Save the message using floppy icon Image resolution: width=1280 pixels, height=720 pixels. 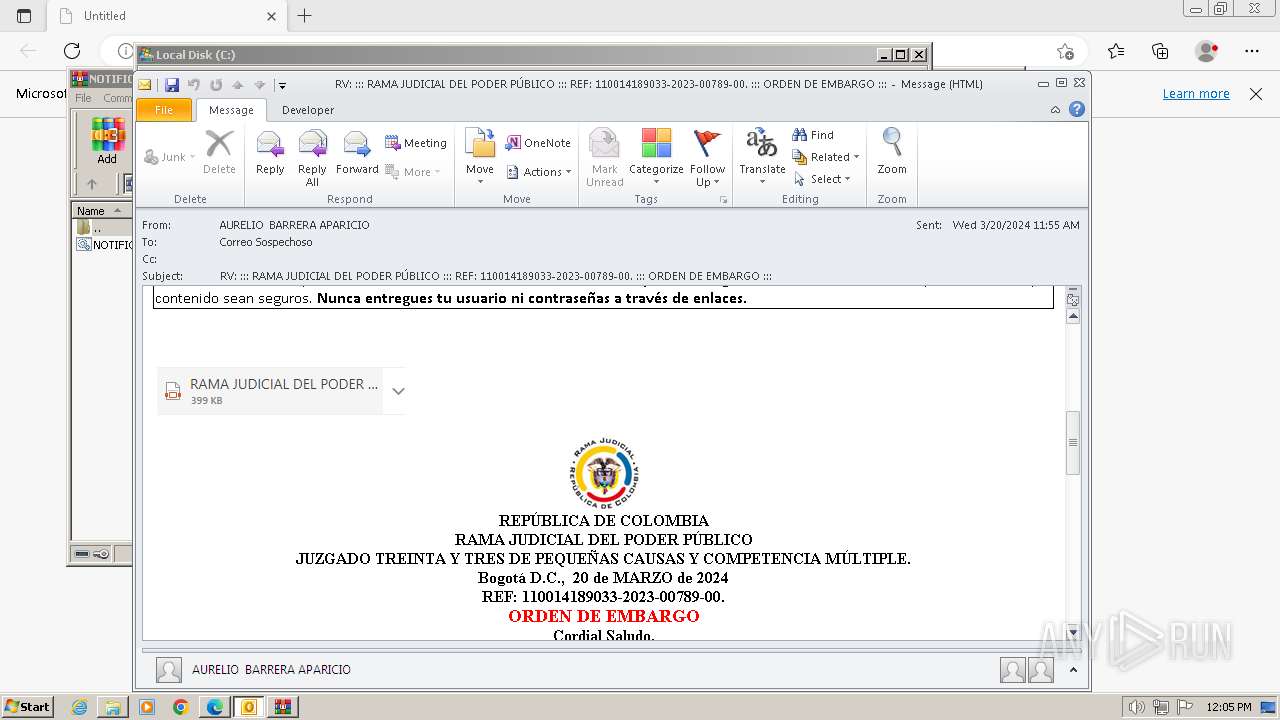pos(172,85)
